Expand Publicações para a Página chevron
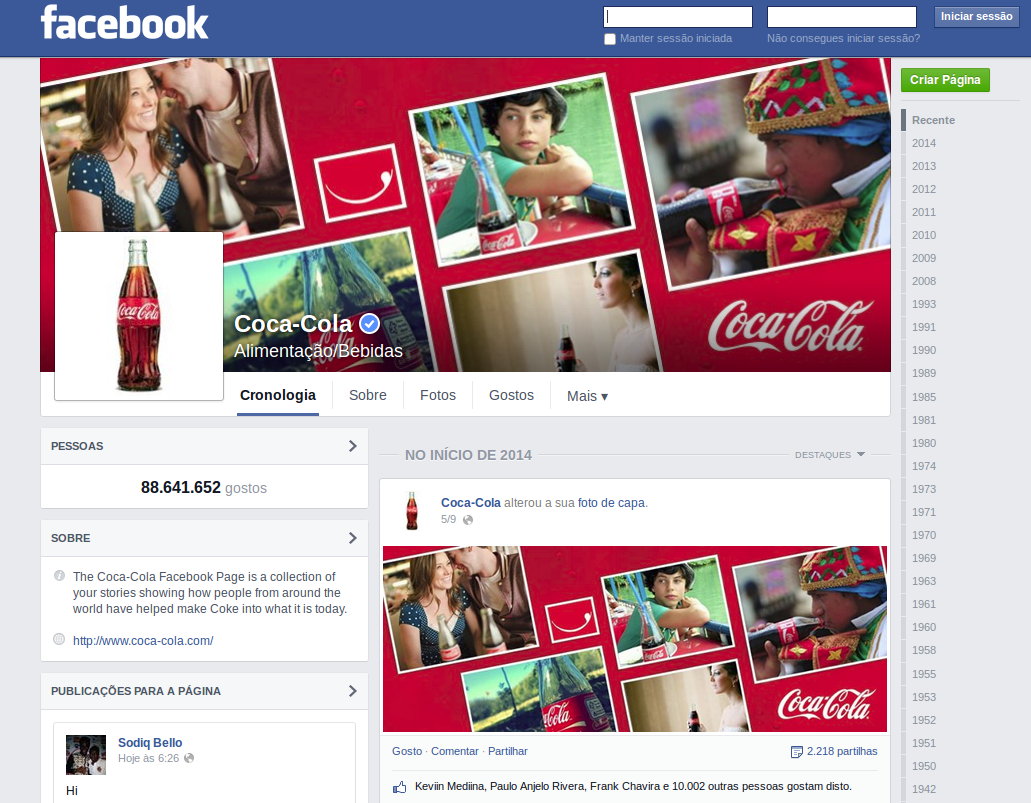The width and height of the screenshot is (1031, 803). (x=352, y=691)
